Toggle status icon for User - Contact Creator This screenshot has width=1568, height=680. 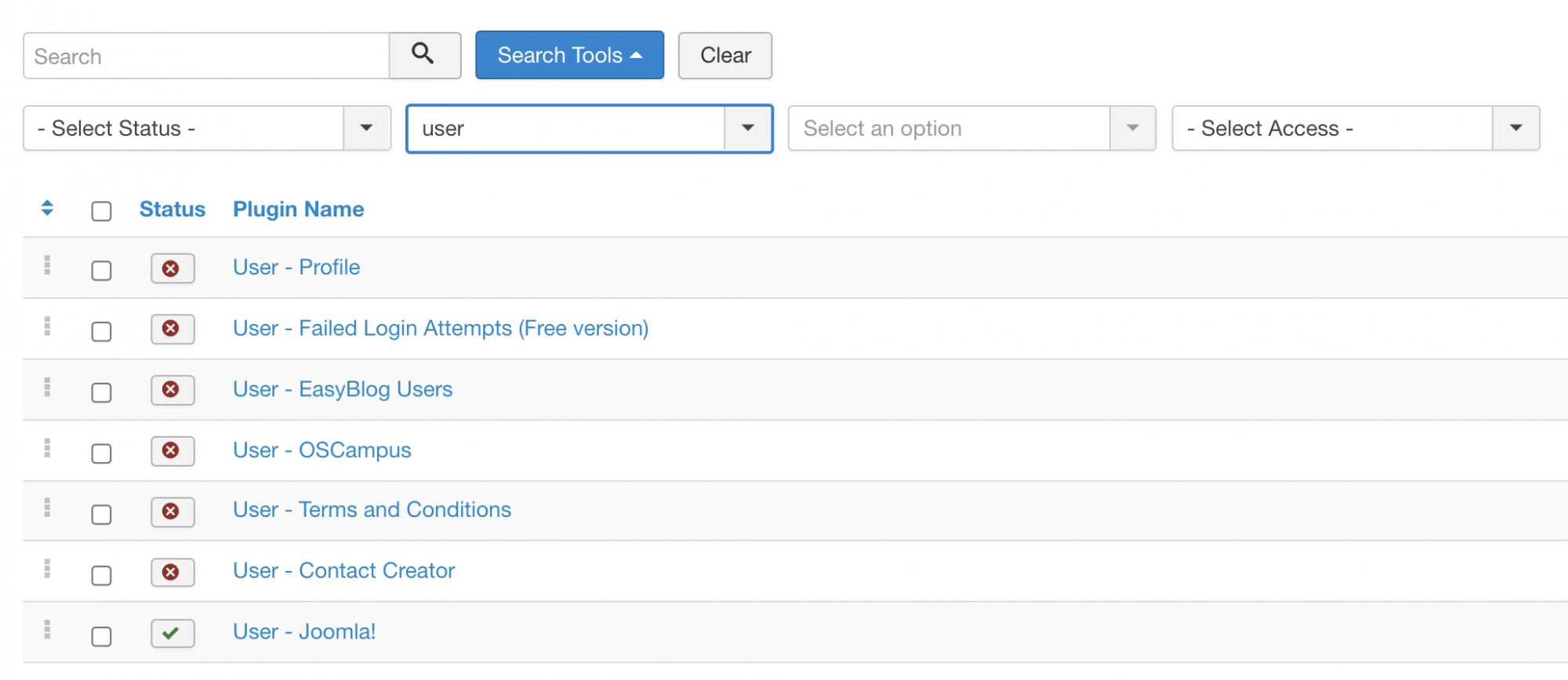(x=172, y=573)
